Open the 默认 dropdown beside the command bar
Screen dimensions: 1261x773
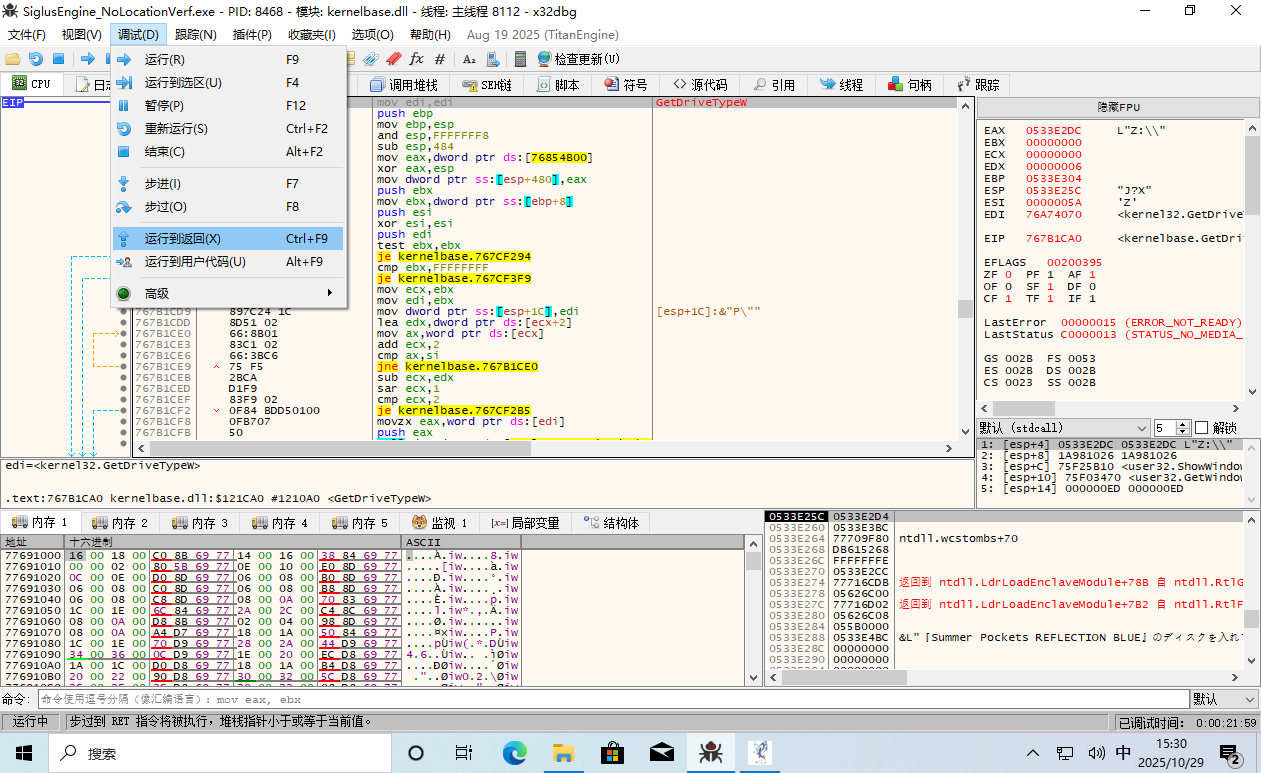[1223, 699]
